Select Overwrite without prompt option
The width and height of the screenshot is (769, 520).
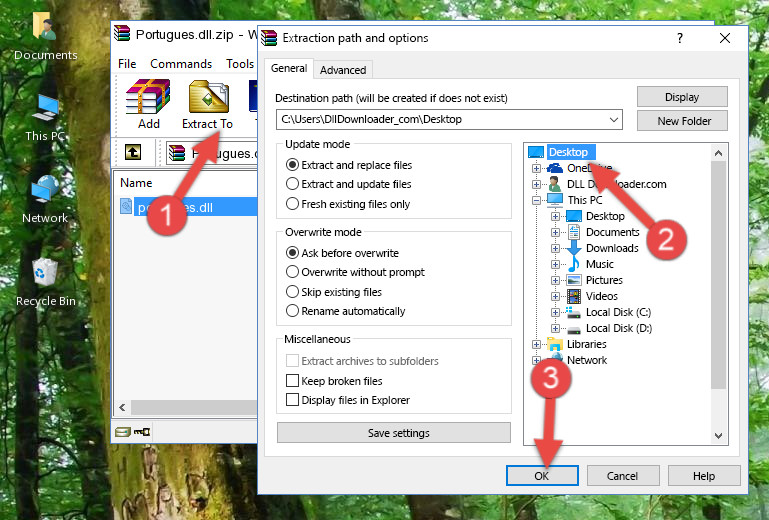click(x=292, y=272)
